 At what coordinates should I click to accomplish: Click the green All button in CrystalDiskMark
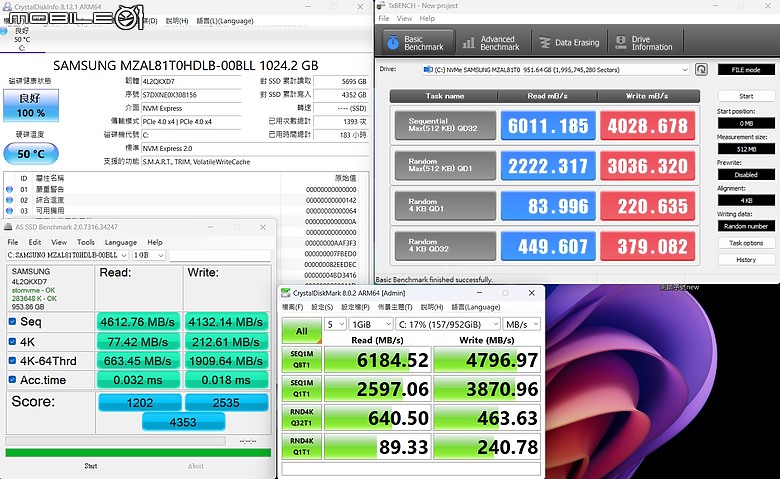coord(301,331)
